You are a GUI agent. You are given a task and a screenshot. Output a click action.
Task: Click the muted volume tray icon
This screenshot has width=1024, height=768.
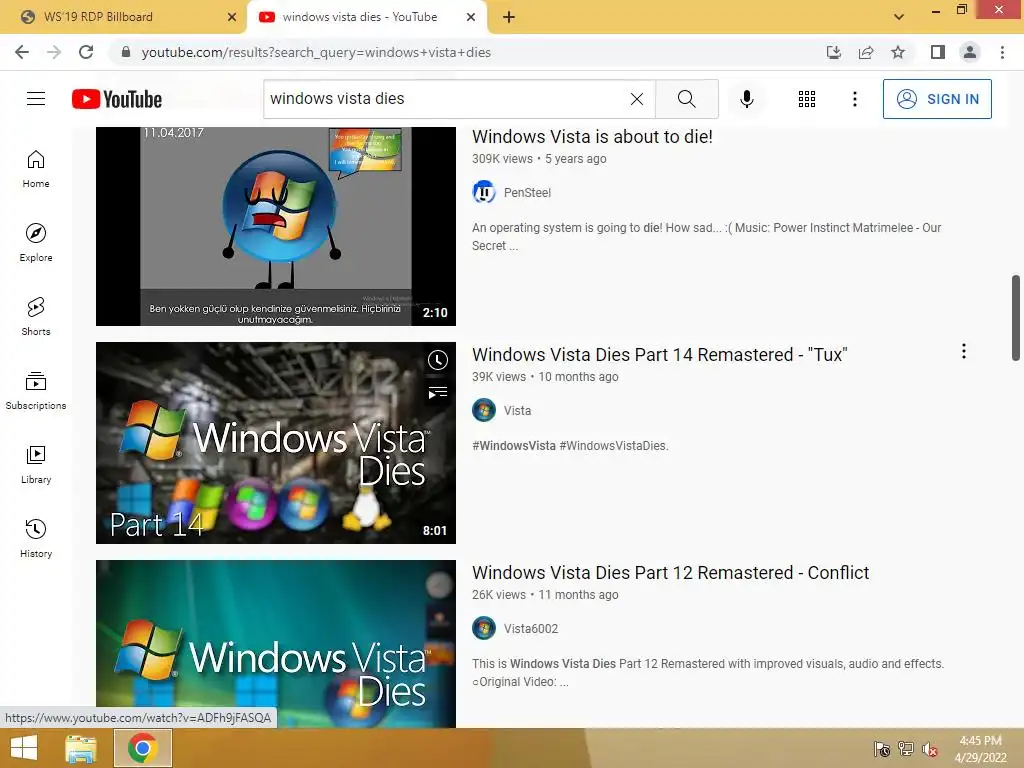tap(930, 749)
